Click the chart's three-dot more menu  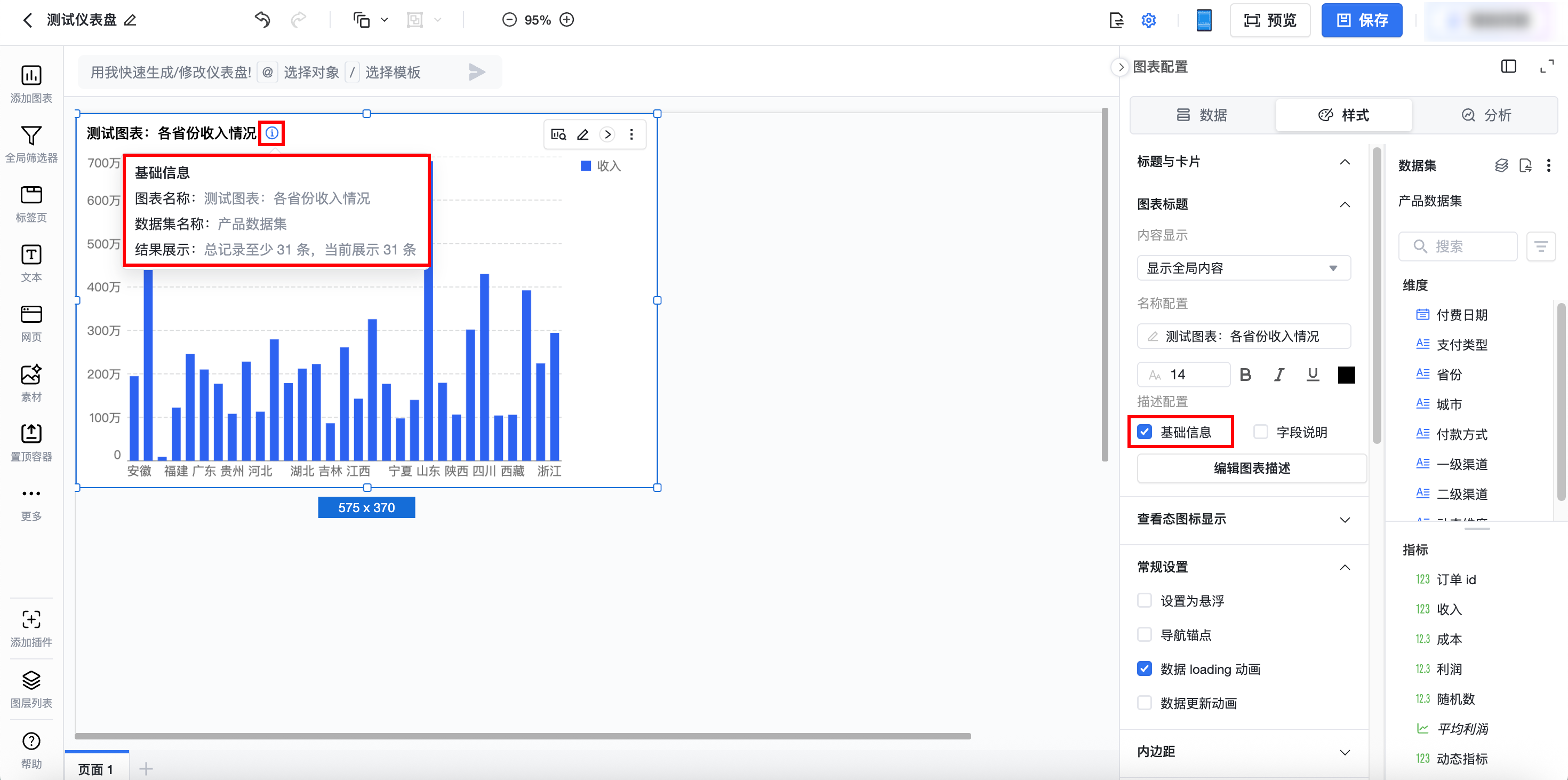point(631,134)
